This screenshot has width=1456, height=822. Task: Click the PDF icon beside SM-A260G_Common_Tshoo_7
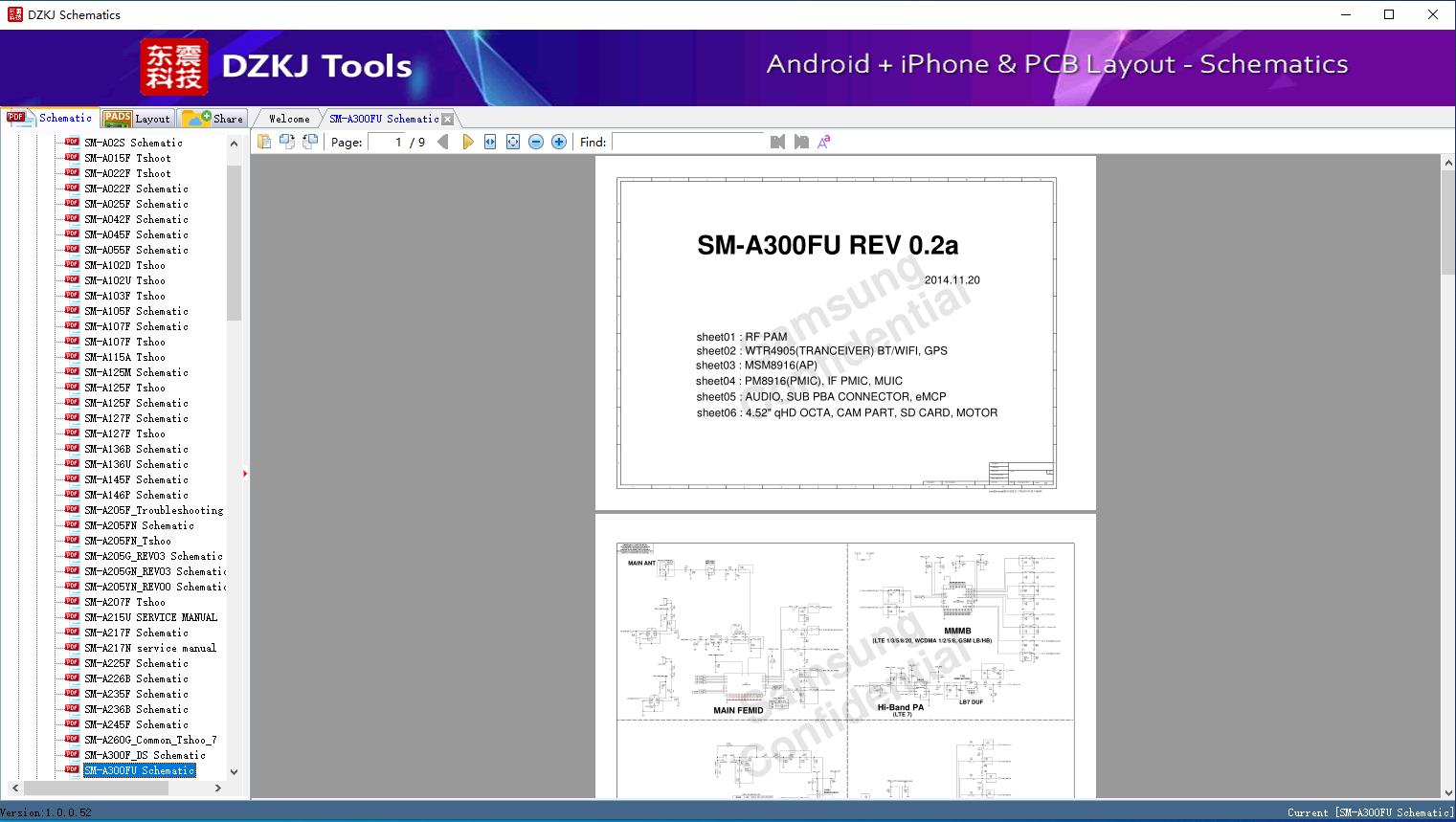point(72,739)
